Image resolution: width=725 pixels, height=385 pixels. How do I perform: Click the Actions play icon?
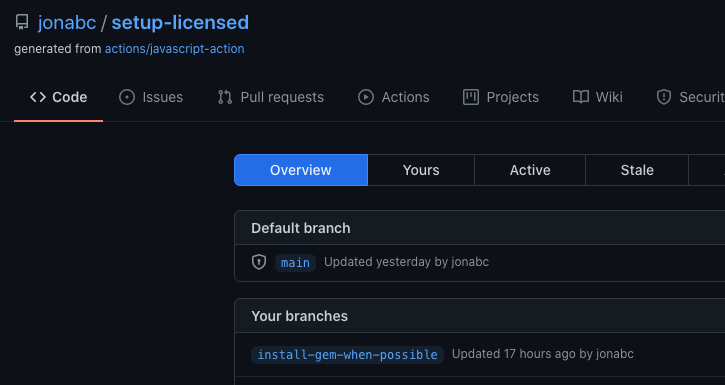coord(366,97)
